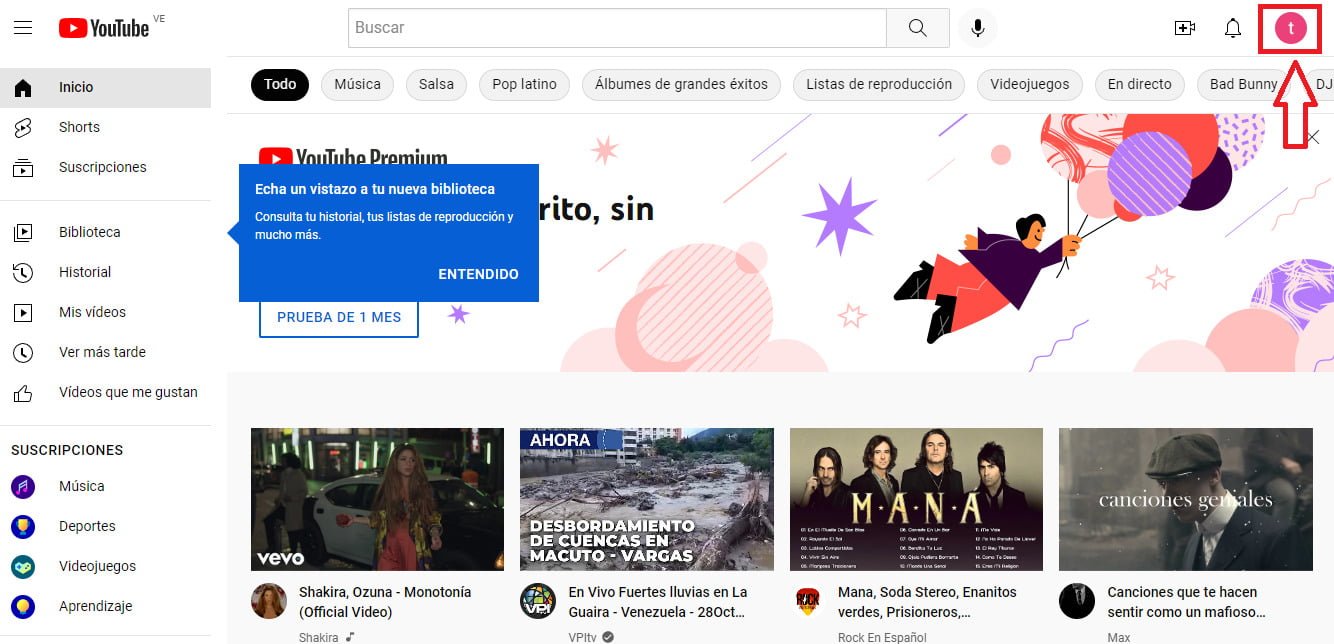Select Álbumes de grandes éxitos chip
This screenshot has height=644, width=1334.
pyautogui.click(x=681, y=85)
